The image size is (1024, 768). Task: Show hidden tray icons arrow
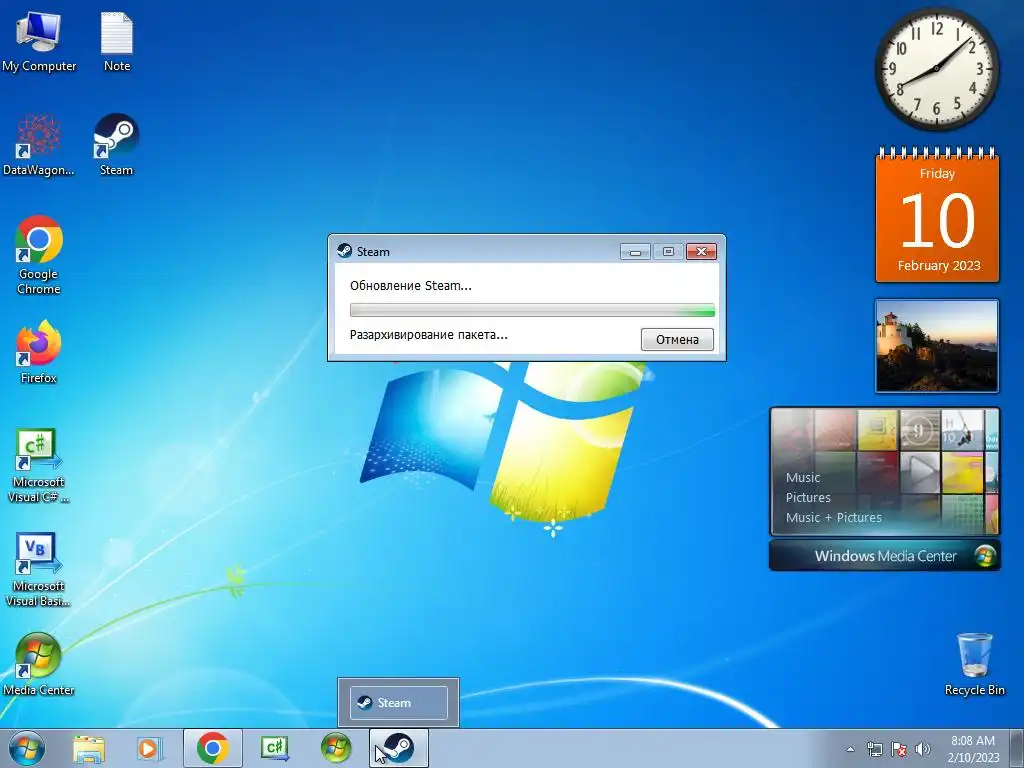point(850,749)
